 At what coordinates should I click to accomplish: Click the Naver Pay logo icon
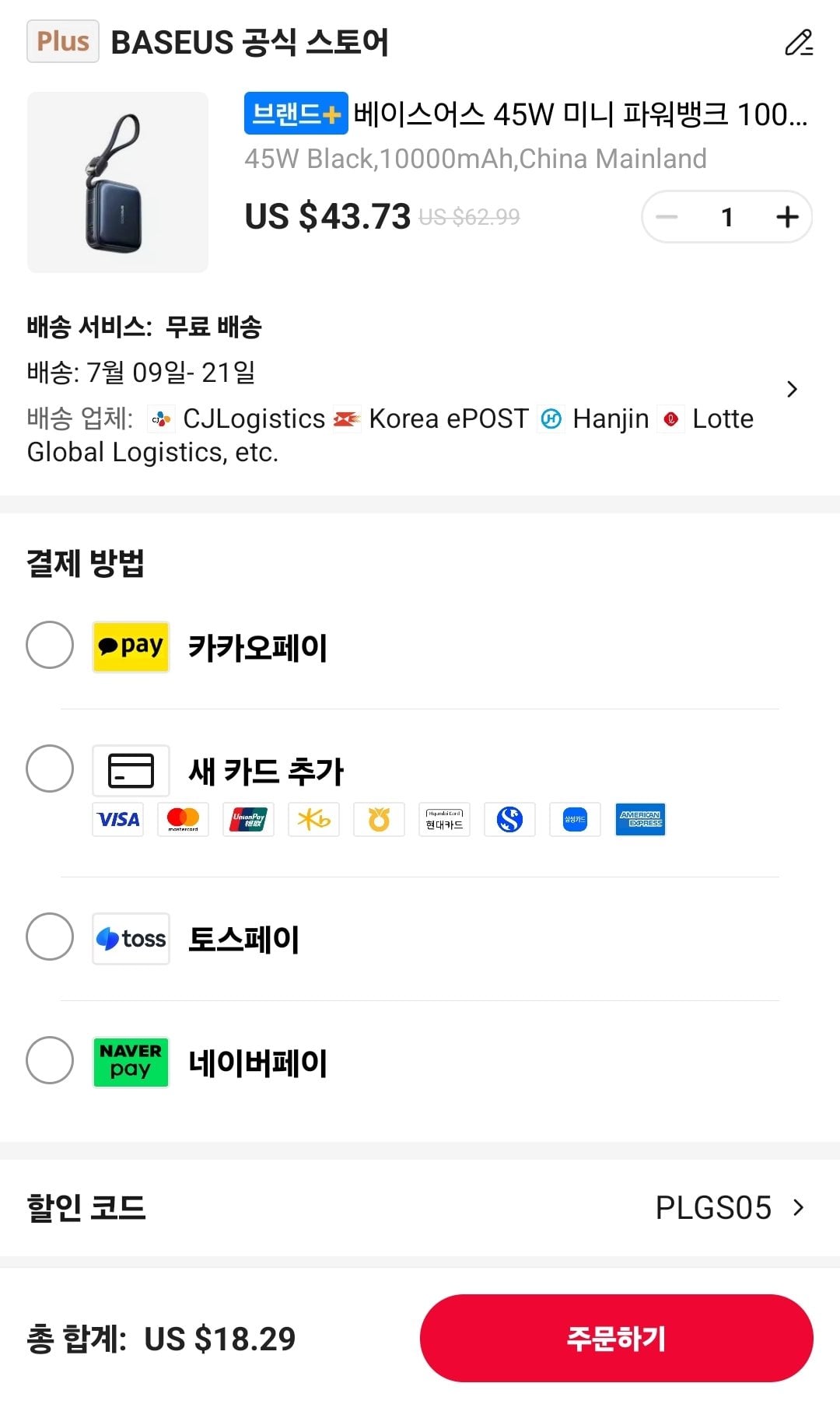tap(131, 1062)
